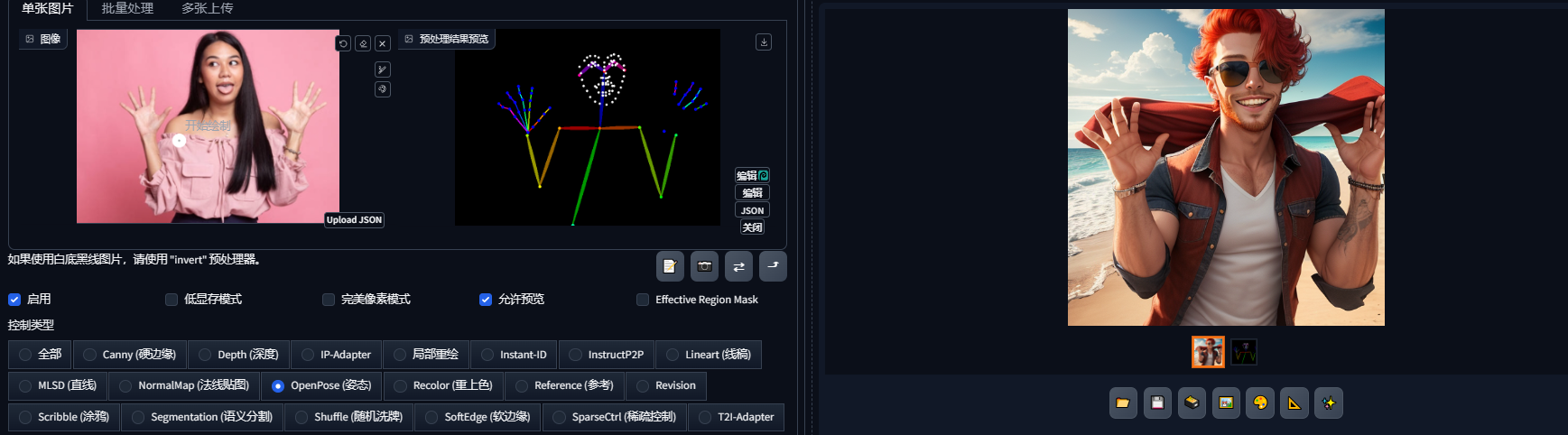Image resolution: width=1568 pixels, height=435 pixels.
Task: Undo the last brush stroke
Action: (x=343, y=43)
